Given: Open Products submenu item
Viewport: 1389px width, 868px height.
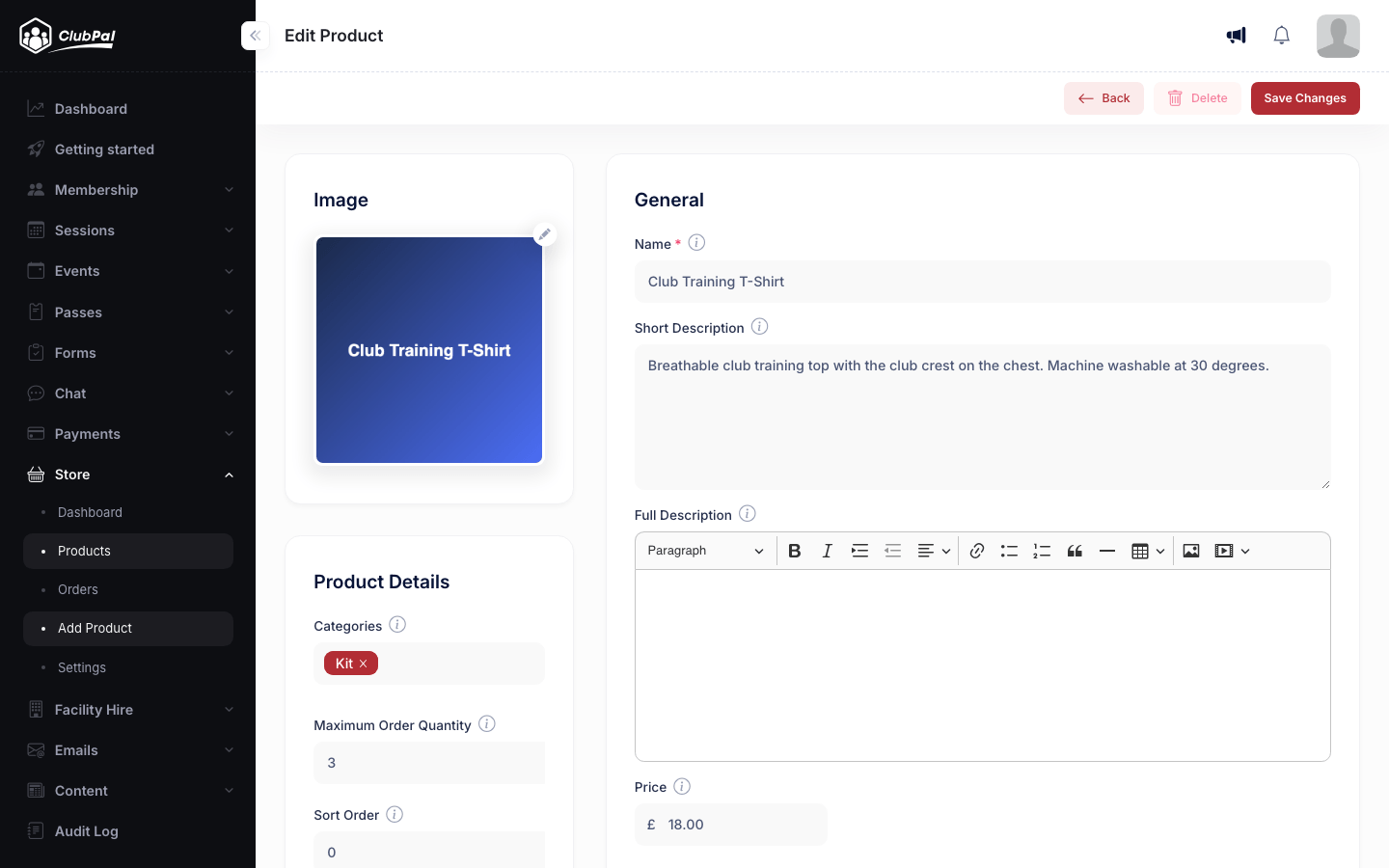Looking at the screenshot, I should pos(128,551).
